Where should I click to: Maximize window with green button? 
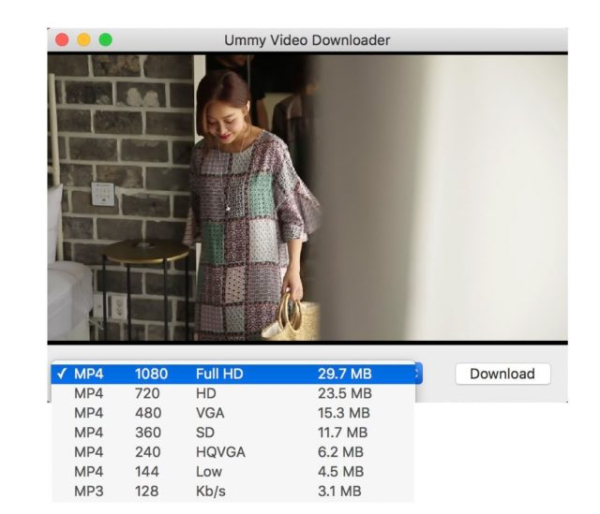point(106,40)
